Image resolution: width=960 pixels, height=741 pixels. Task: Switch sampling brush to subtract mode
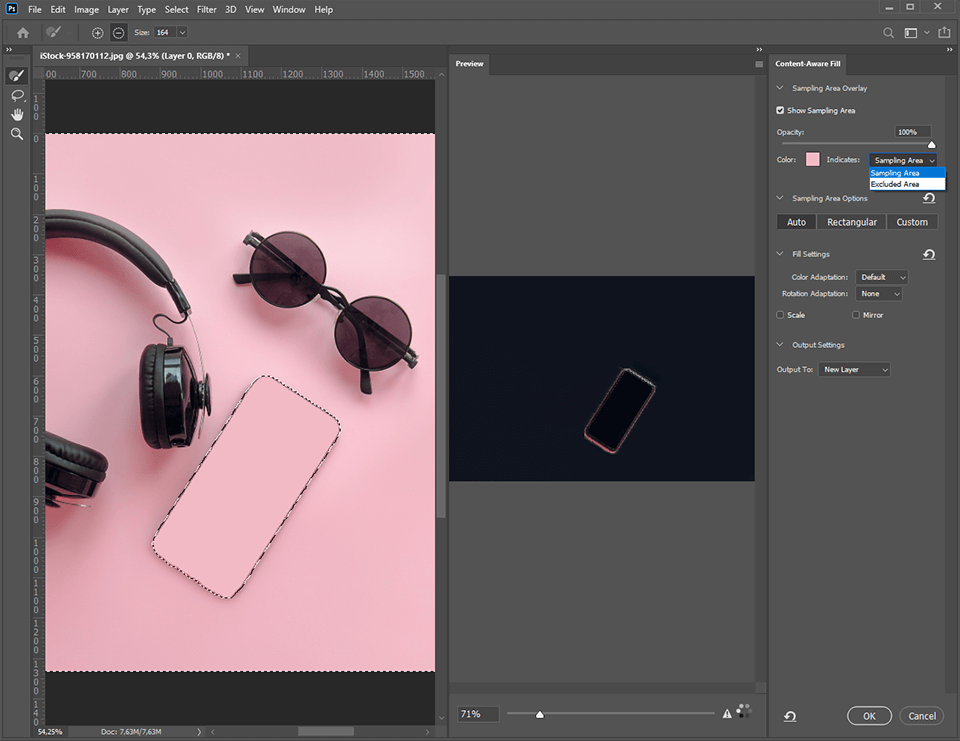pyautogui.click(x=118, y=32)
